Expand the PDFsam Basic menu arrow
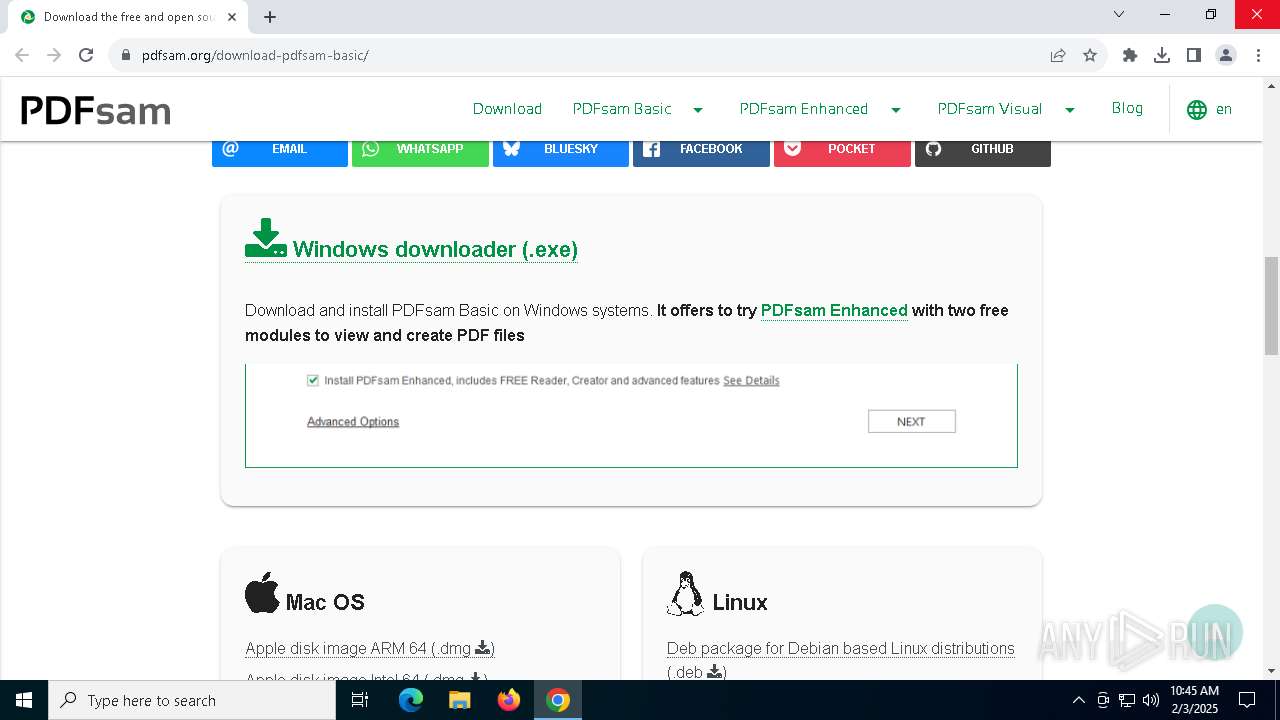1280x720 pixels. click(x=698, y=110)
